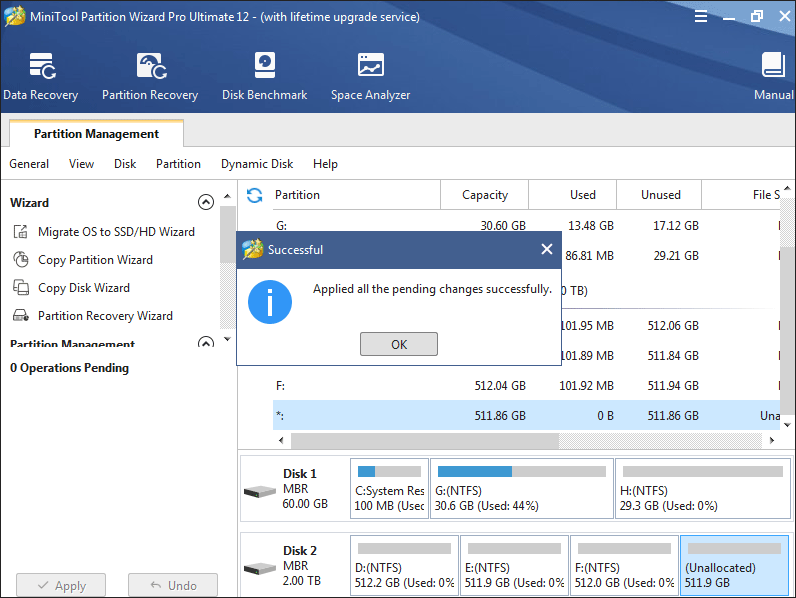Click the sidebar scroll up arrow
The width and height of the screenshot is (796, 598).
pyautogui.click(x=227, y=196)
